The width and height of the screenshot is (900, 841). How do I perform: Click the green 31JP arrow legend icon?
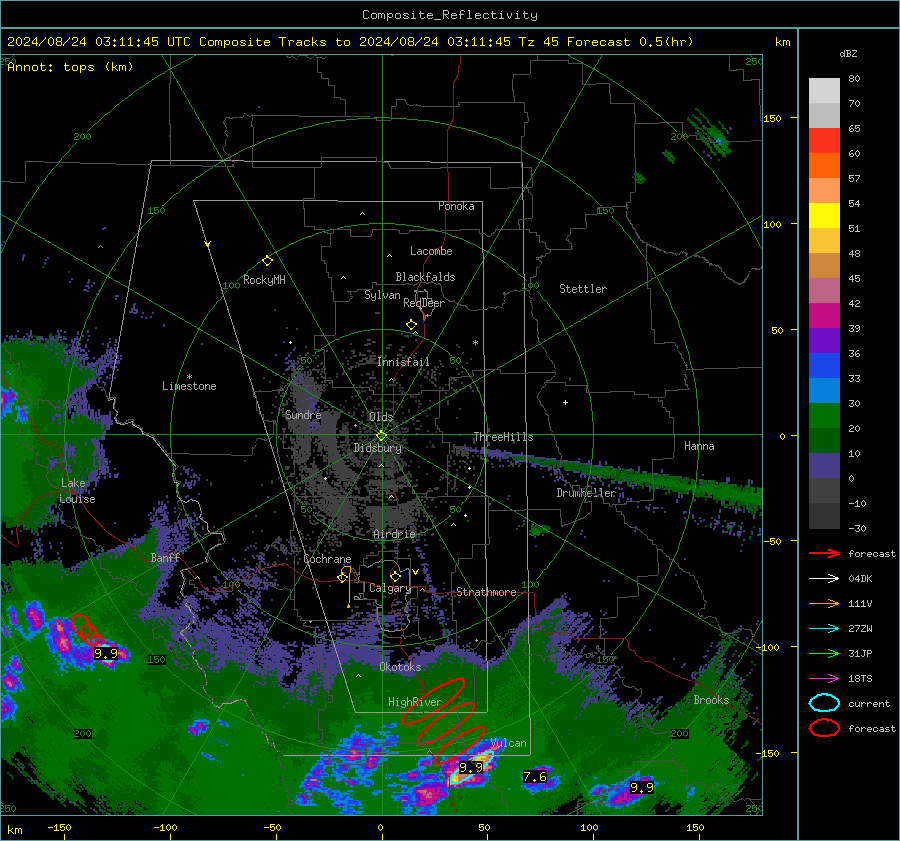[824, 653]
